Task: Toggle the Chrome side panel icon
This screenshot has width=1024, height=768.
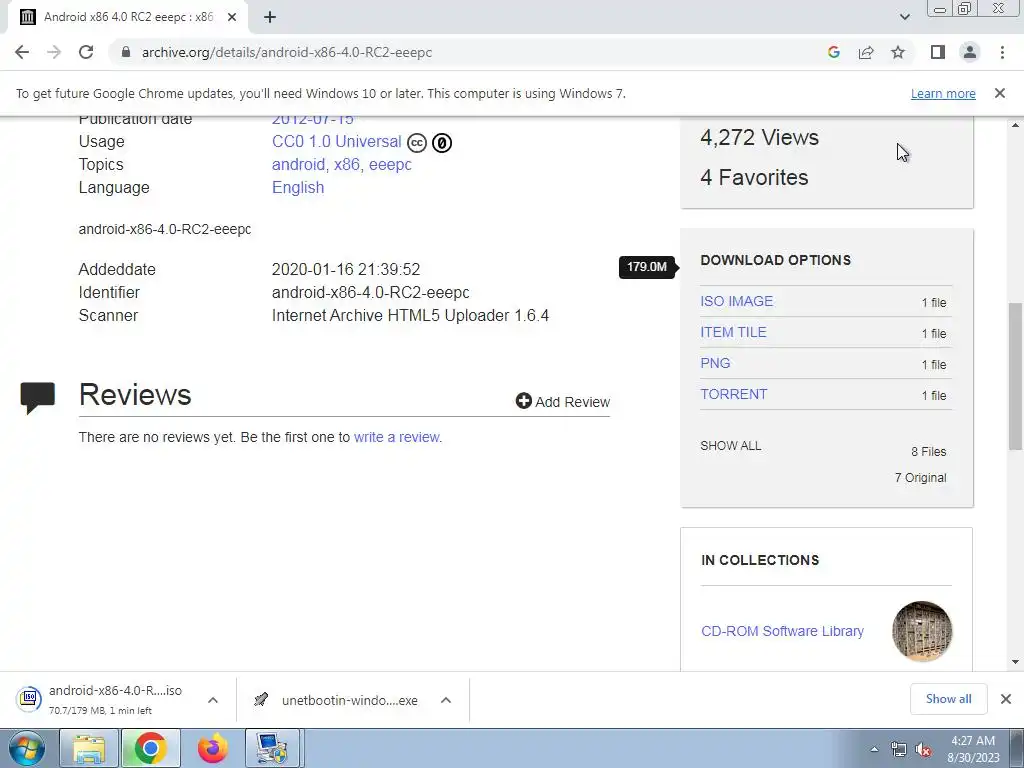Action: (938, 52)
